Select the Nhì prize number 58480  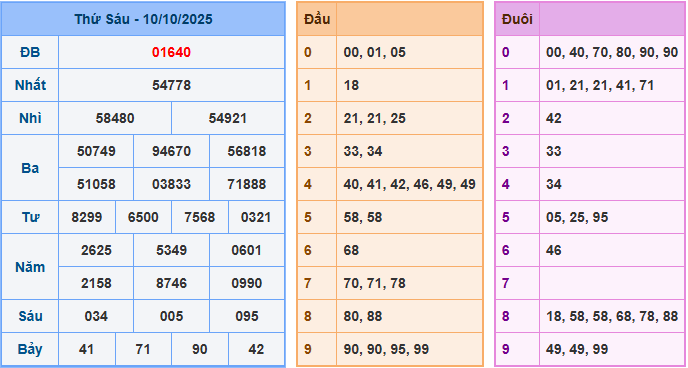point(115,118)
